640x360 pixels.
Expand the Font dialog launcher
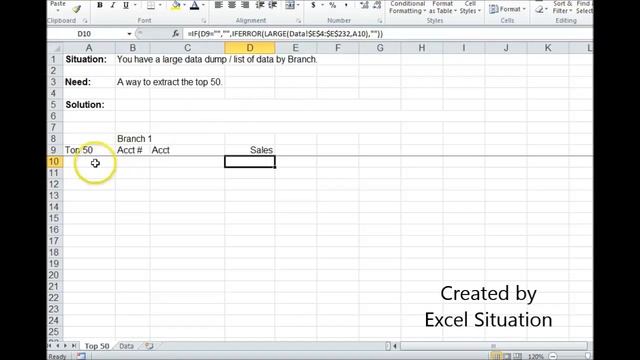[x=203, y=21]
